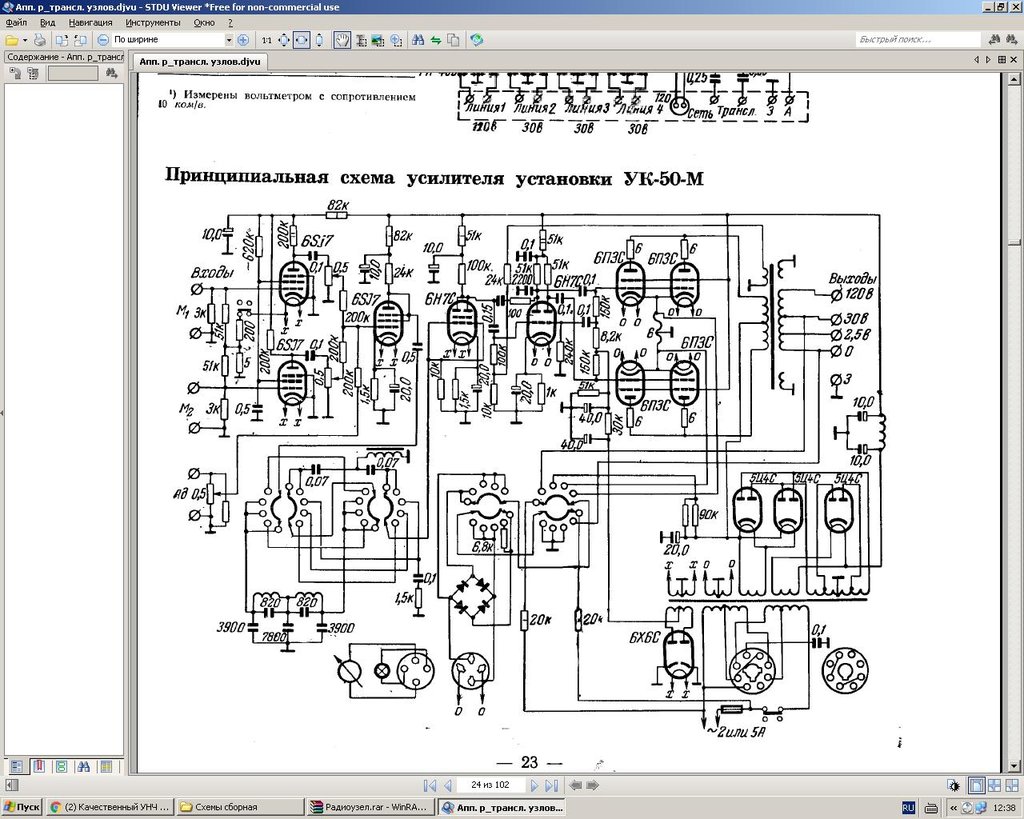Click the copy pages icon in toolbar
Image resolution: width=1024 pixels, height=819 pixels.
(x=453, y=40)
